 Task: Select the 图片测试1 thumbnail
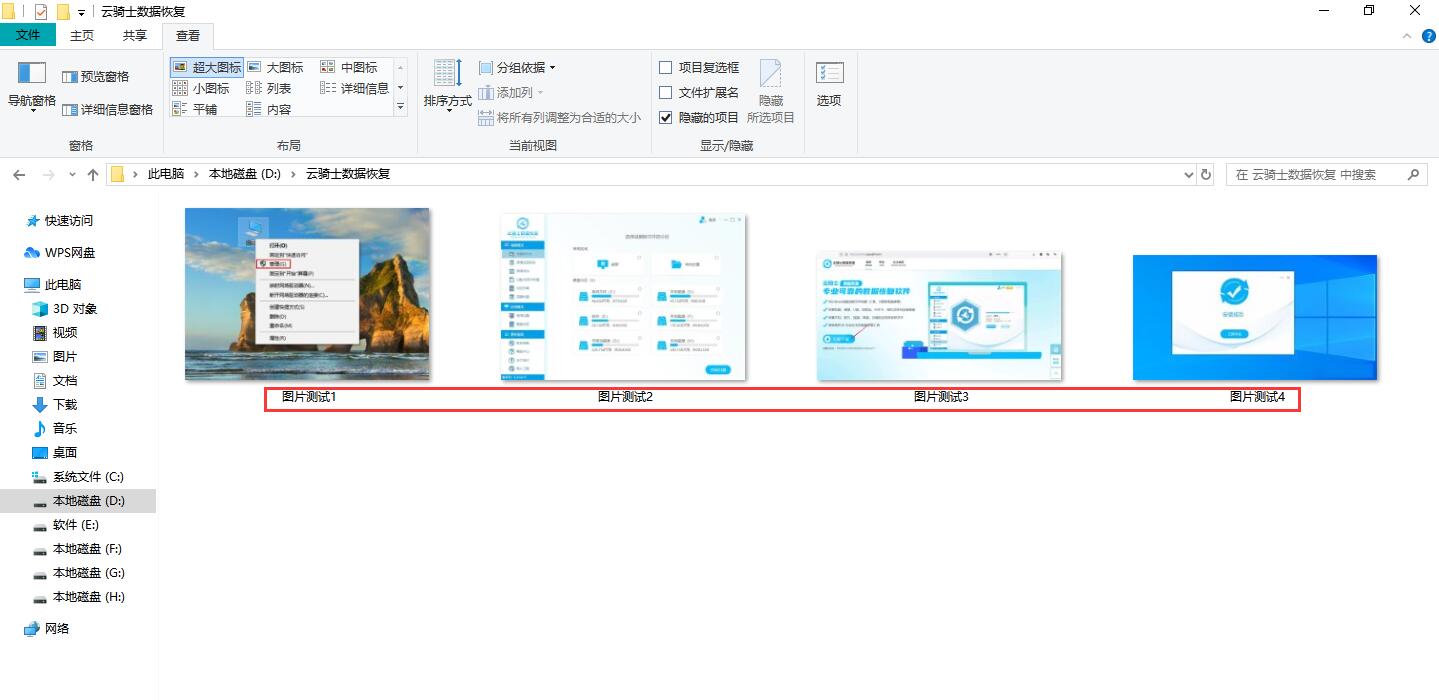click(x=308, y=294)
